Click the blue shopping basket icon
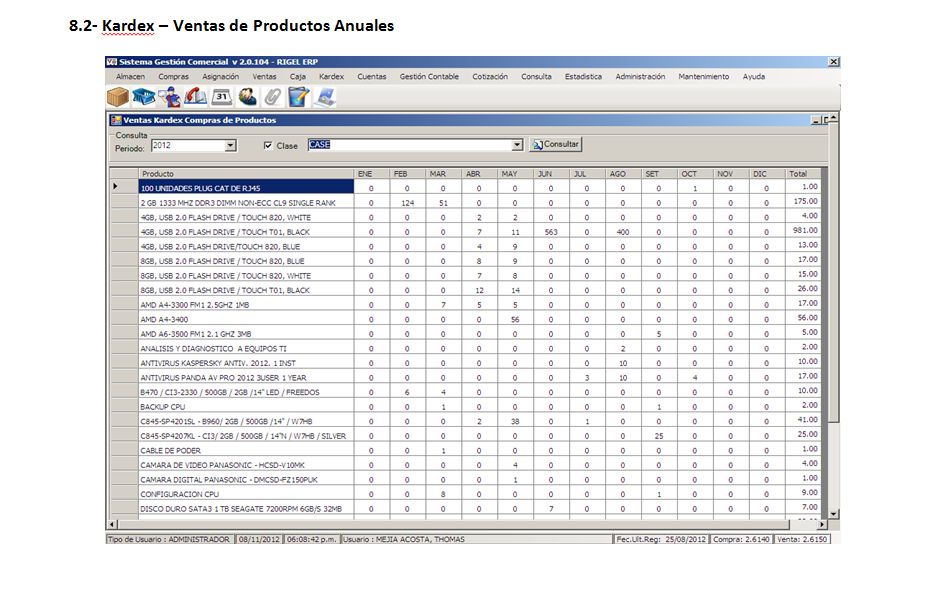 pyautogui.click(x=145, y=97)
